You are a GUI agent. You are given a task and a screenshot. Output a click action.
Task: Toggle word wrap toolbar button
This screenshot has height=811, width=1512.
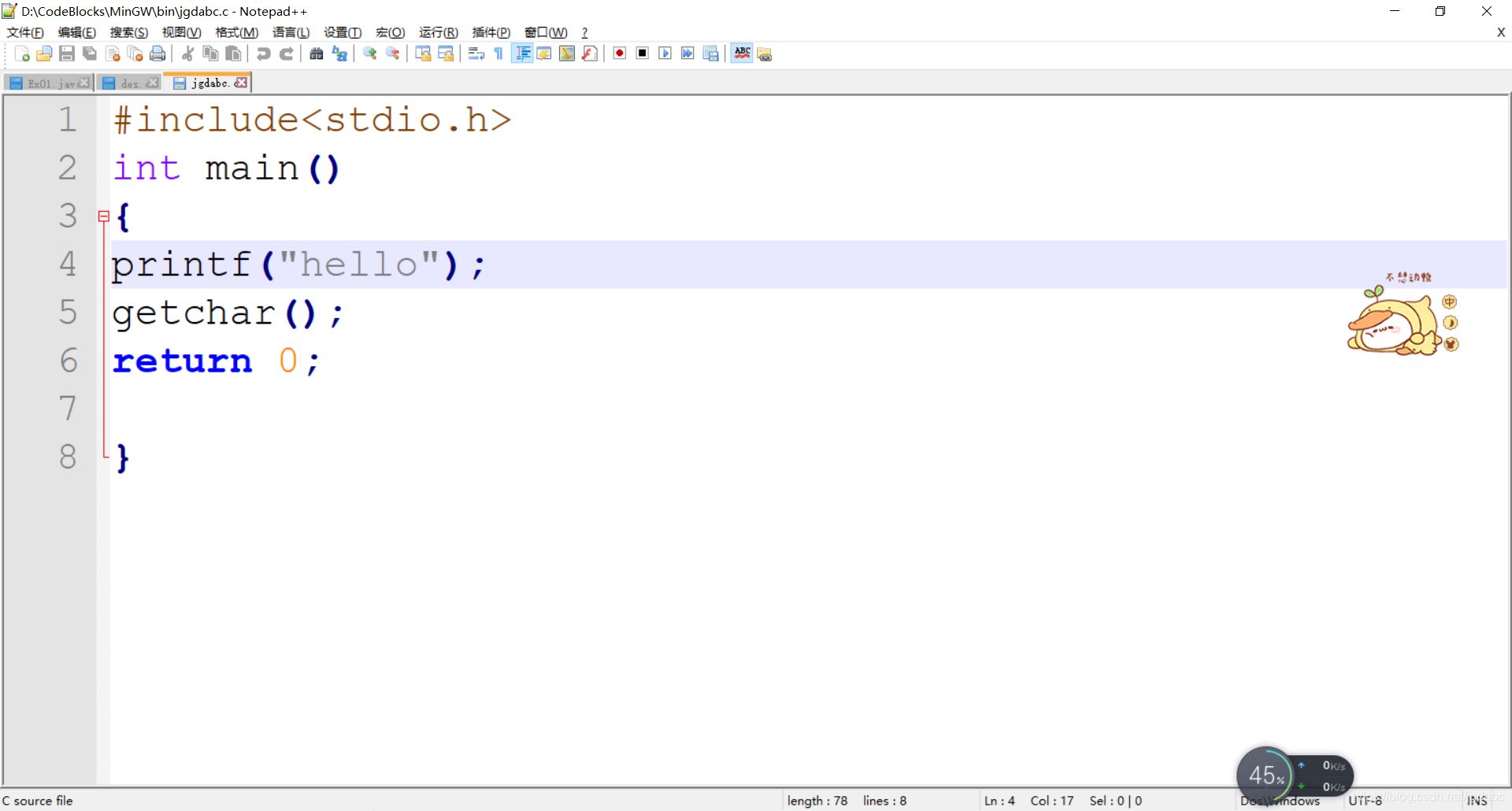476,54
